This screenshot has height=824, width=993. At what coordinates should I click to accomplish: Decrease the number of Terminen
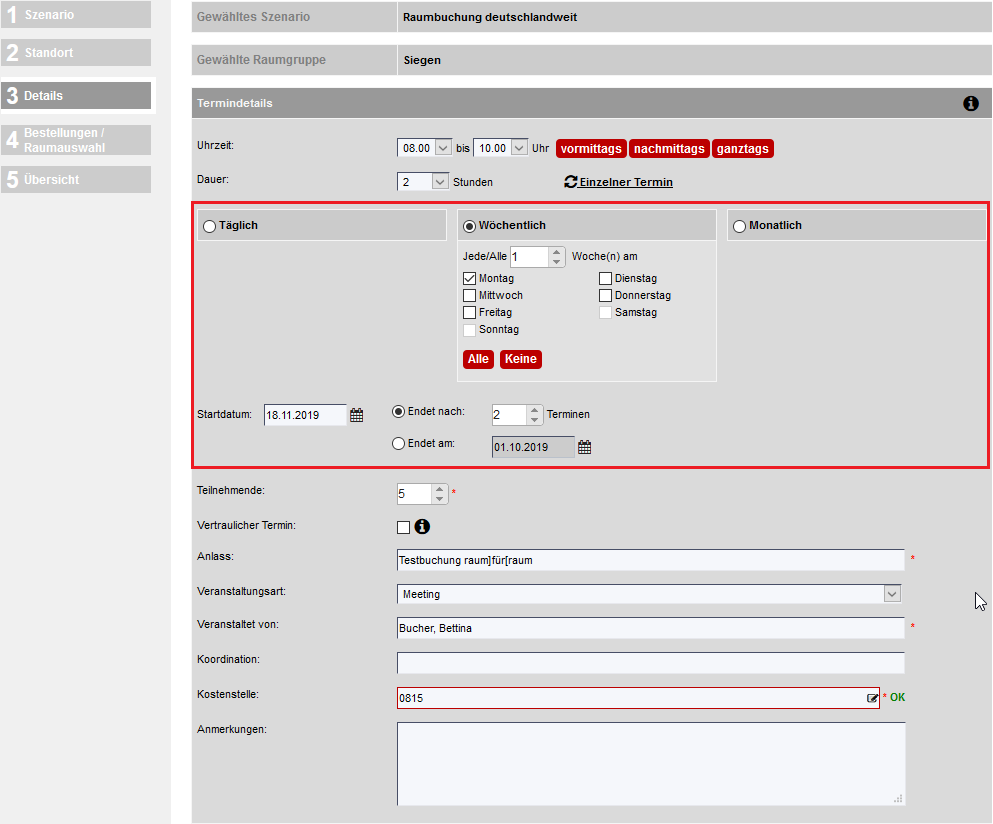(534, 420)
